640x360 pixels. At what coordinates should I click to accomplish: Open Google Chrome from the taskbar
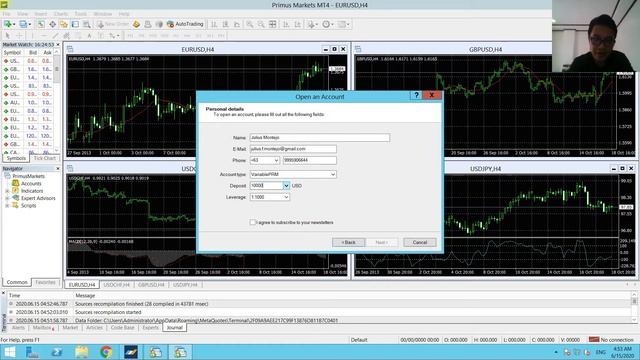pyautogui.click(x=106, y=351)
